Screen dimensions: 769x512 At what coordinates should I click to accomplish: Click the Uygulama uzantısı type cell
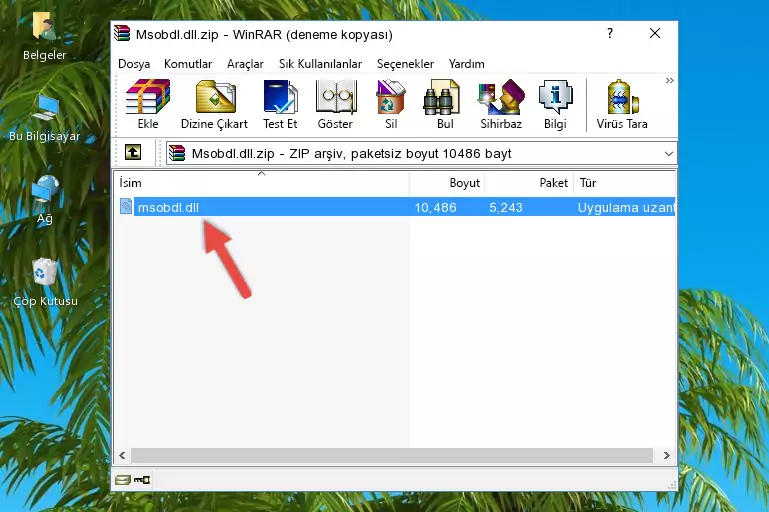(626, 207)
